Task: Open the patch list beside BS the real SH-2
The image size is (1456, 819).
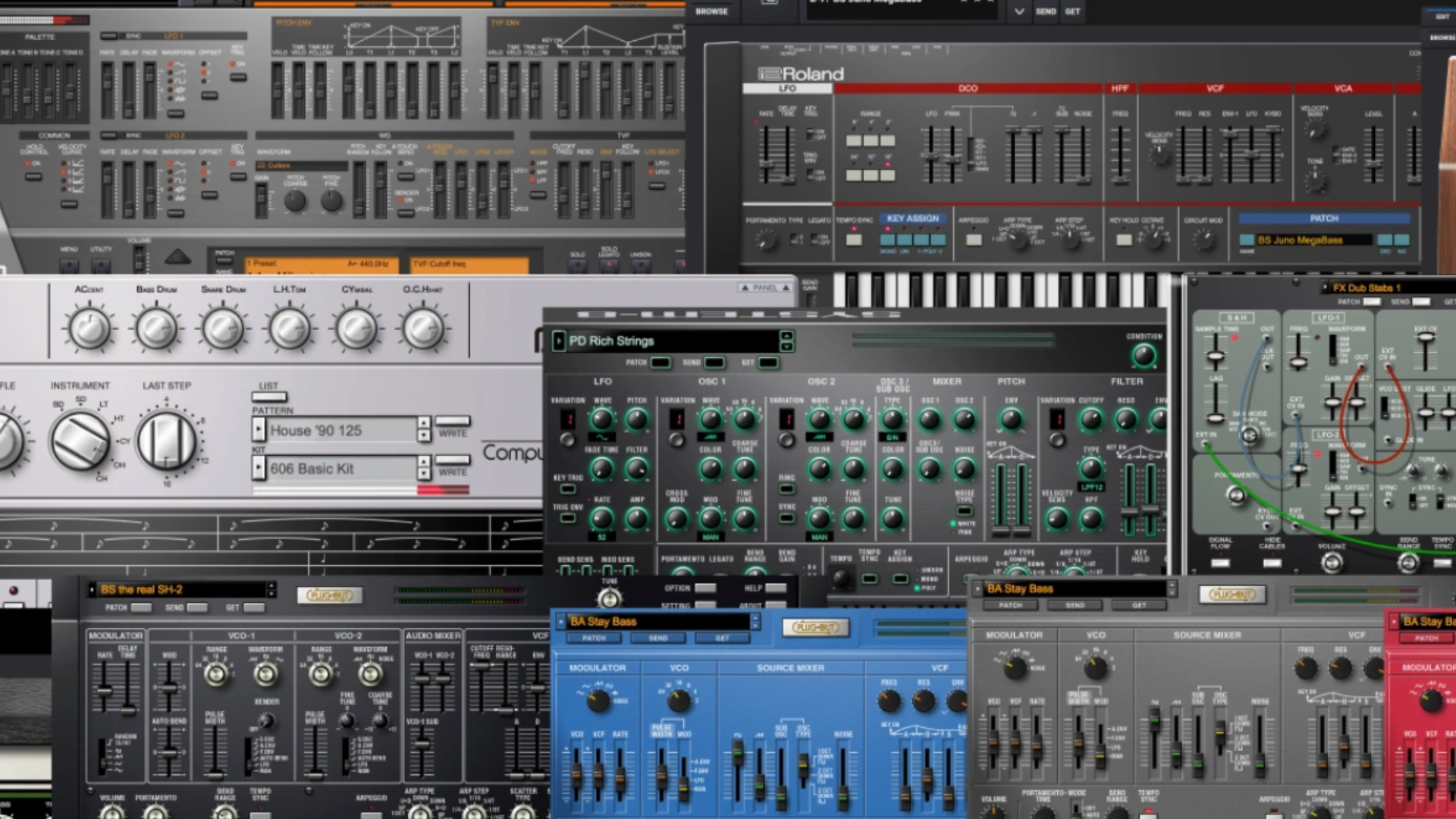Action: [92, 589]
